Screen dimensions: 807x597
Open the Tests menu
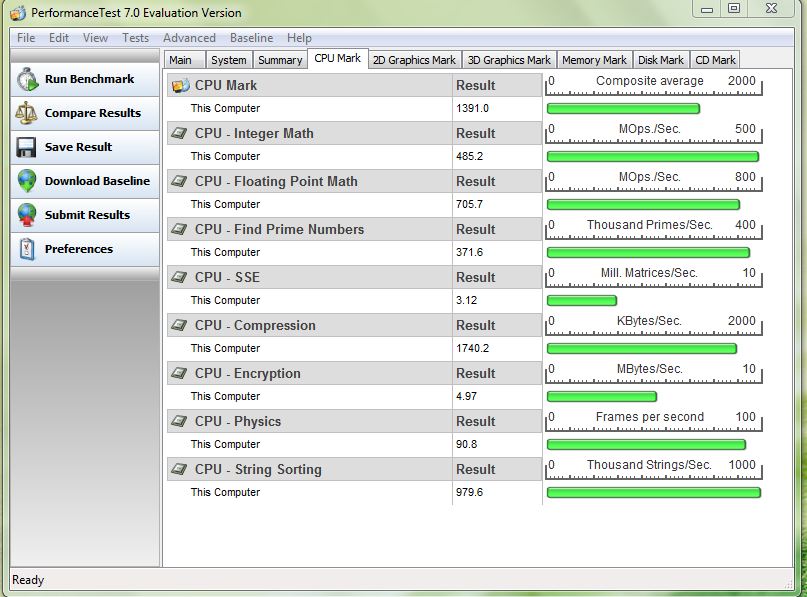coord(135,38)
